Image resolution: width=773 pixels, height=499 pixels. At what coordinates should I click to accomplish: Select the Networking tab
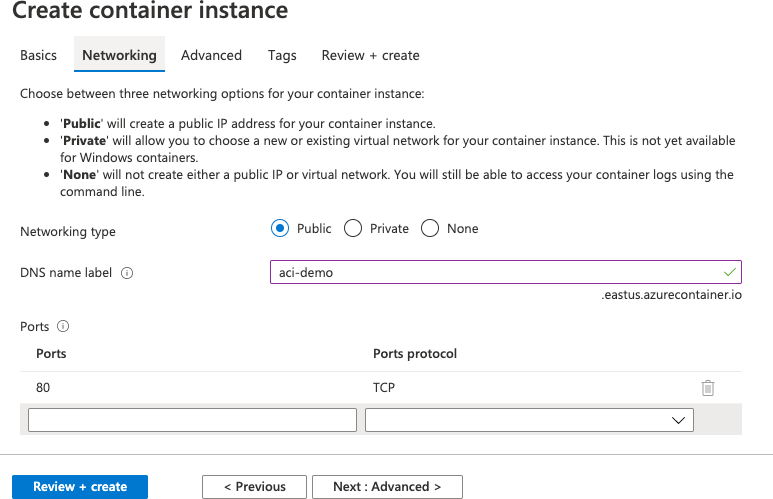[x=119, y=55]
